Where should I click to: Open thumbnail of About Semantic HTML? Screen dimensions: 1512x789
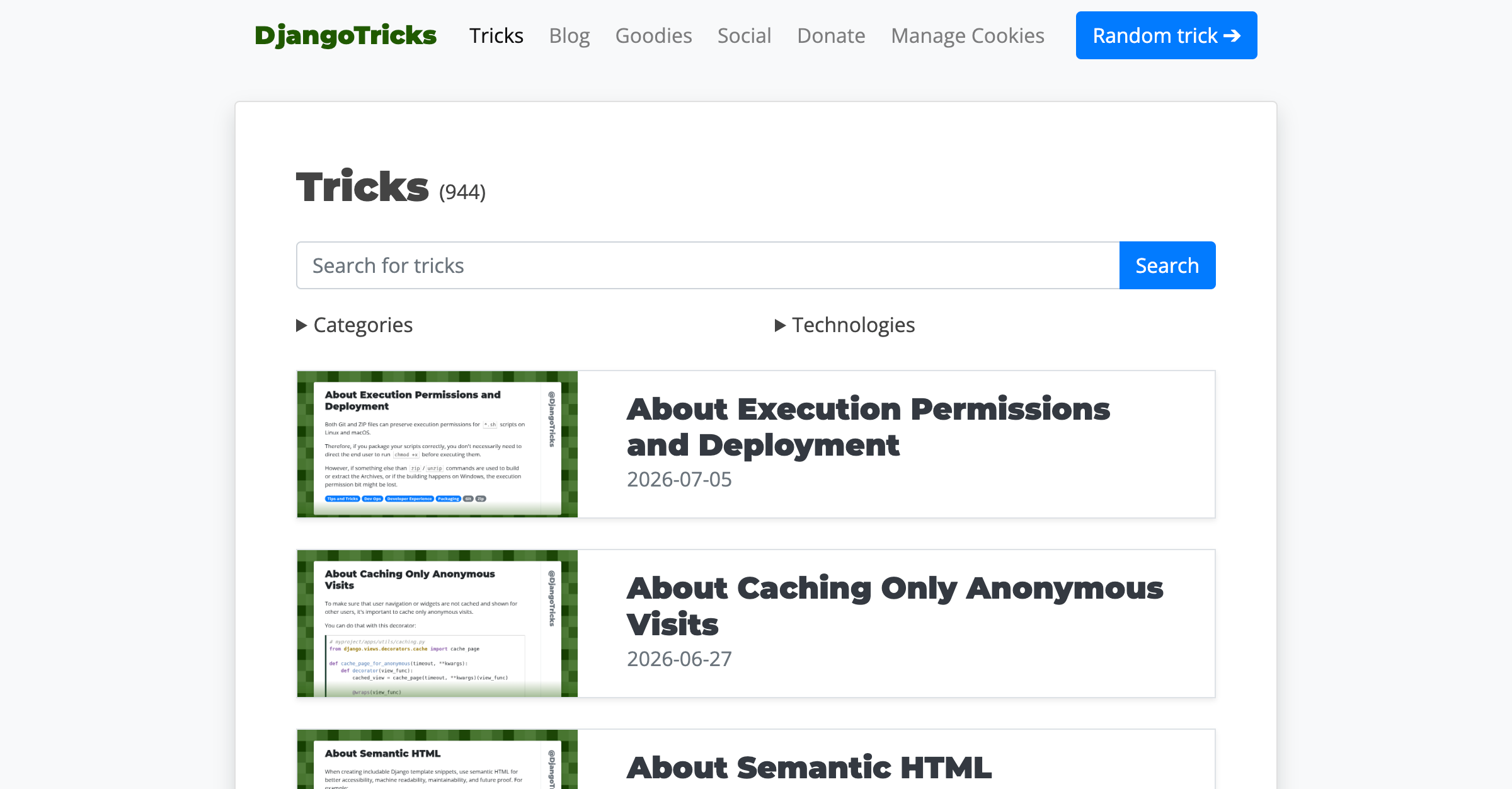tap(437, 759)
